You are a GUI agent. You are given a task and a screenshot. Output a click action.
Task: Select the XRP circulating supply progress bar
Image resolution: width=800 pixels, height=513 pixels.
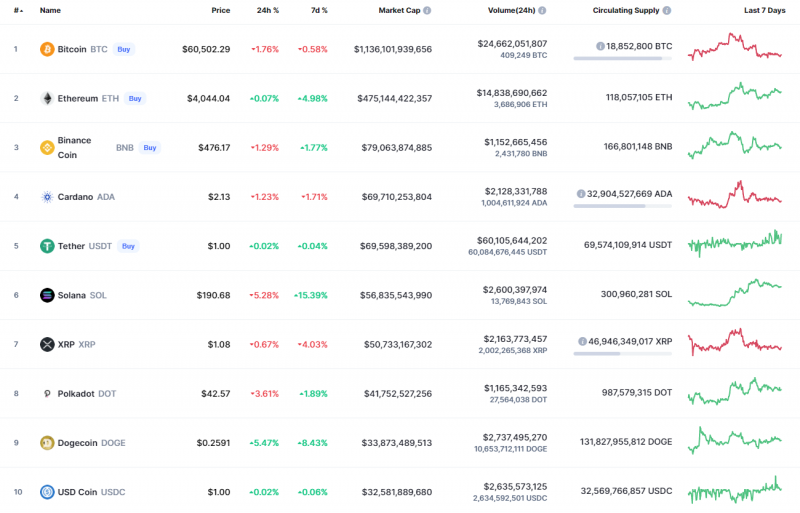[x=622, y=354]
